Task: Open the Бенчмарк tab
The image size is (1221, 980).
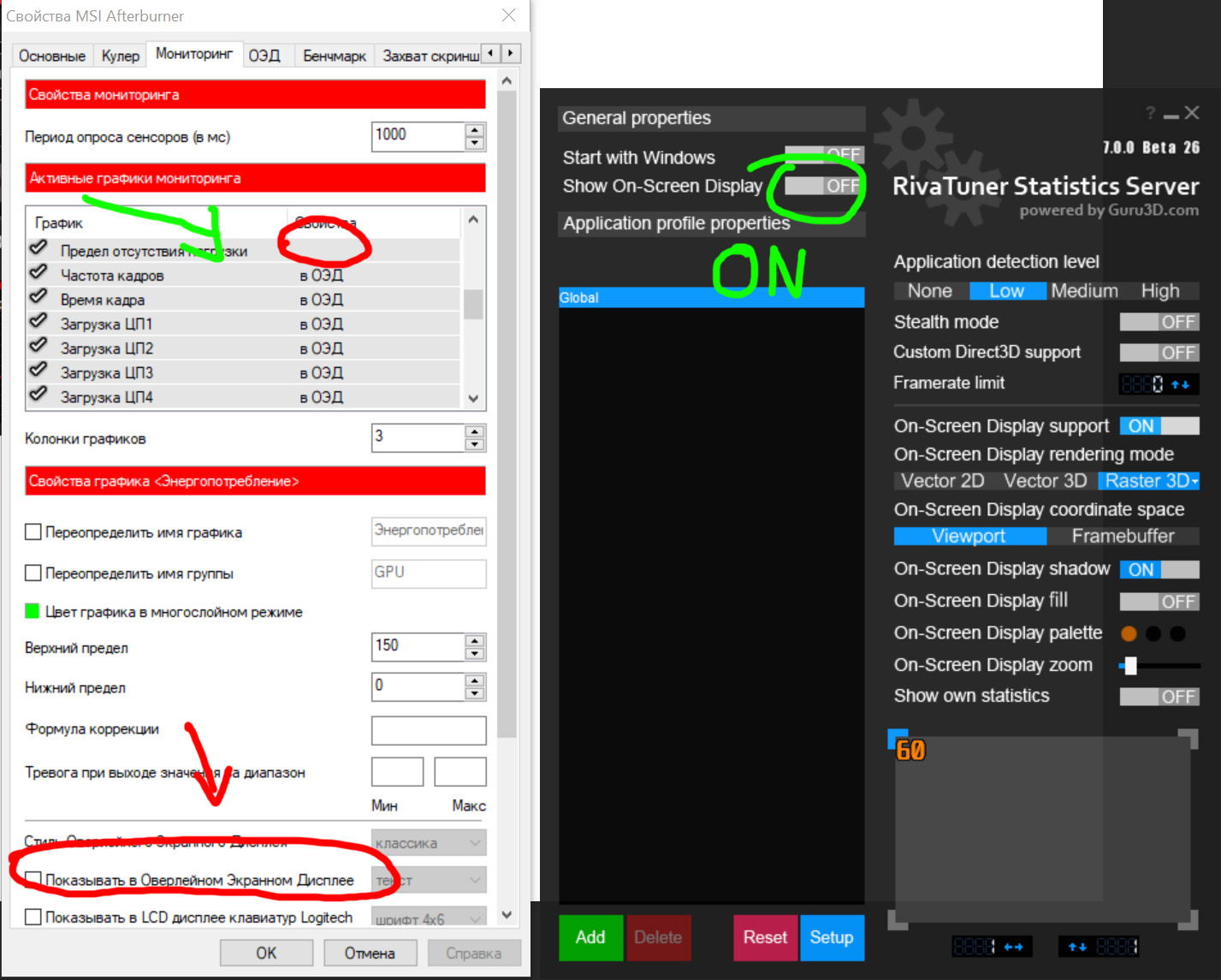Action: click(335, 56)
